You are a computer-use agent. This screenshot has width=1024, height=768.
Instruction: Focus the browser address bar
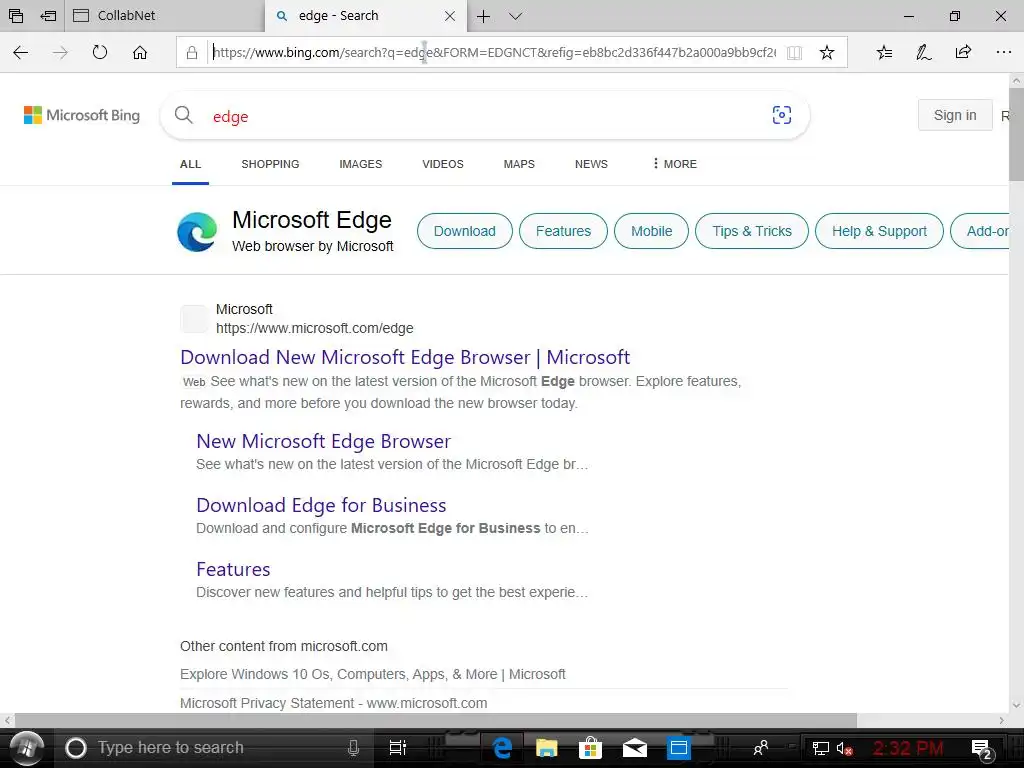[495, 52]
